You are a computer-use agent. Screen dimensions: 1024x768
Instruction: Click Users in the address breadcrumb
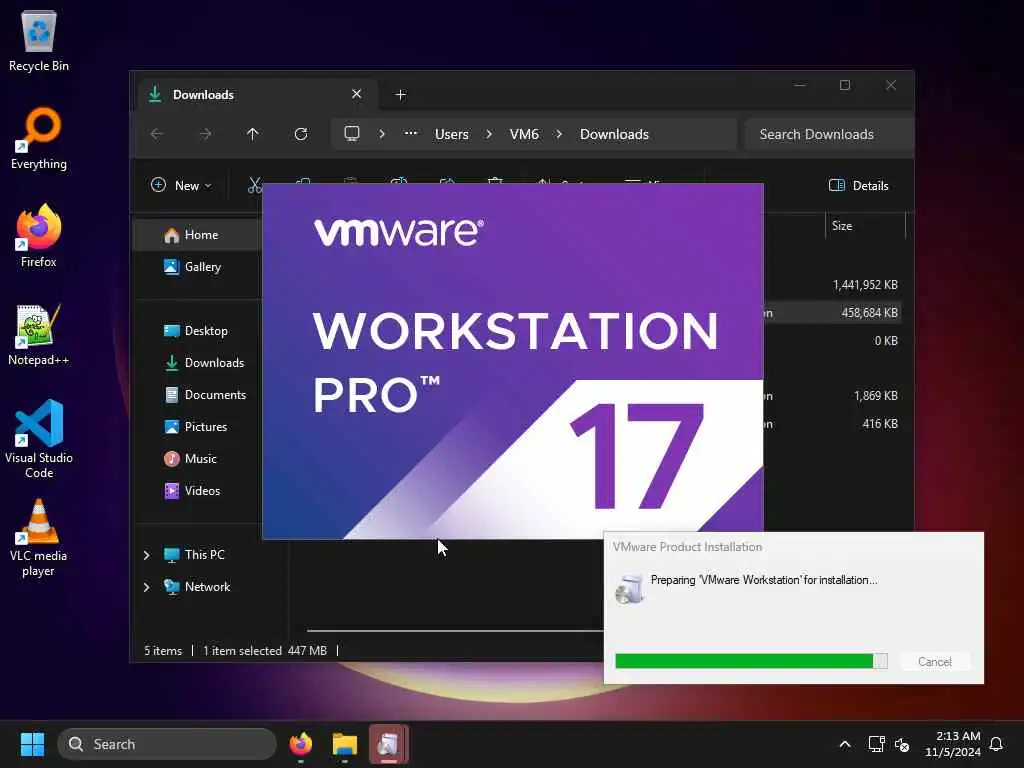coord(451,134)
